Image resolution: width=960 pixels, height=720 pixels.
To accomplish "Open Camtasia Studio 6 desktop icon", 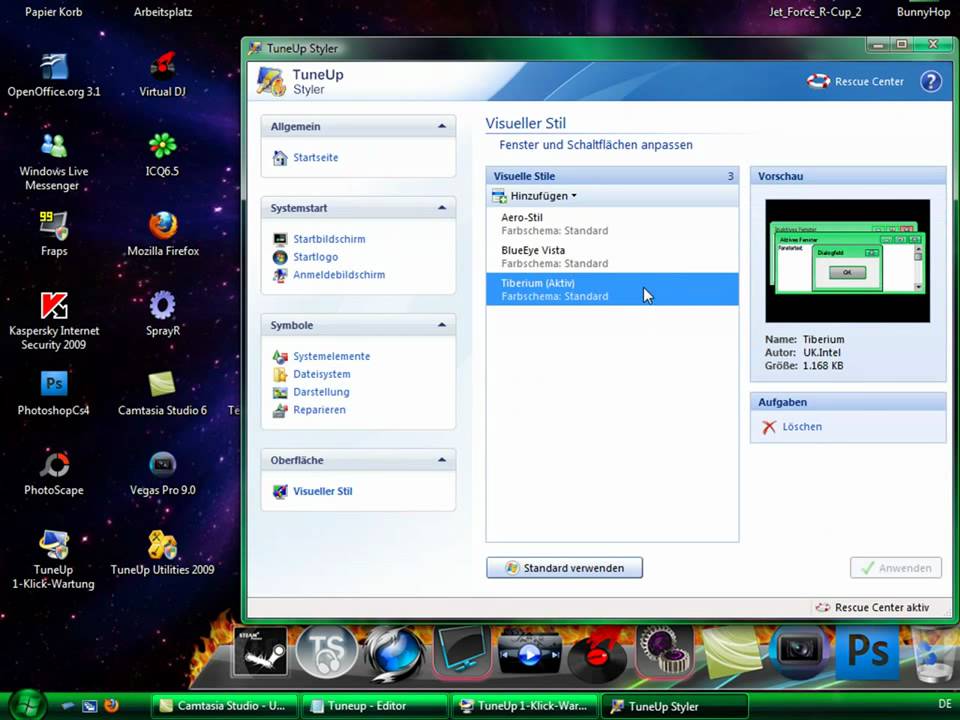I will click(162, 393).
